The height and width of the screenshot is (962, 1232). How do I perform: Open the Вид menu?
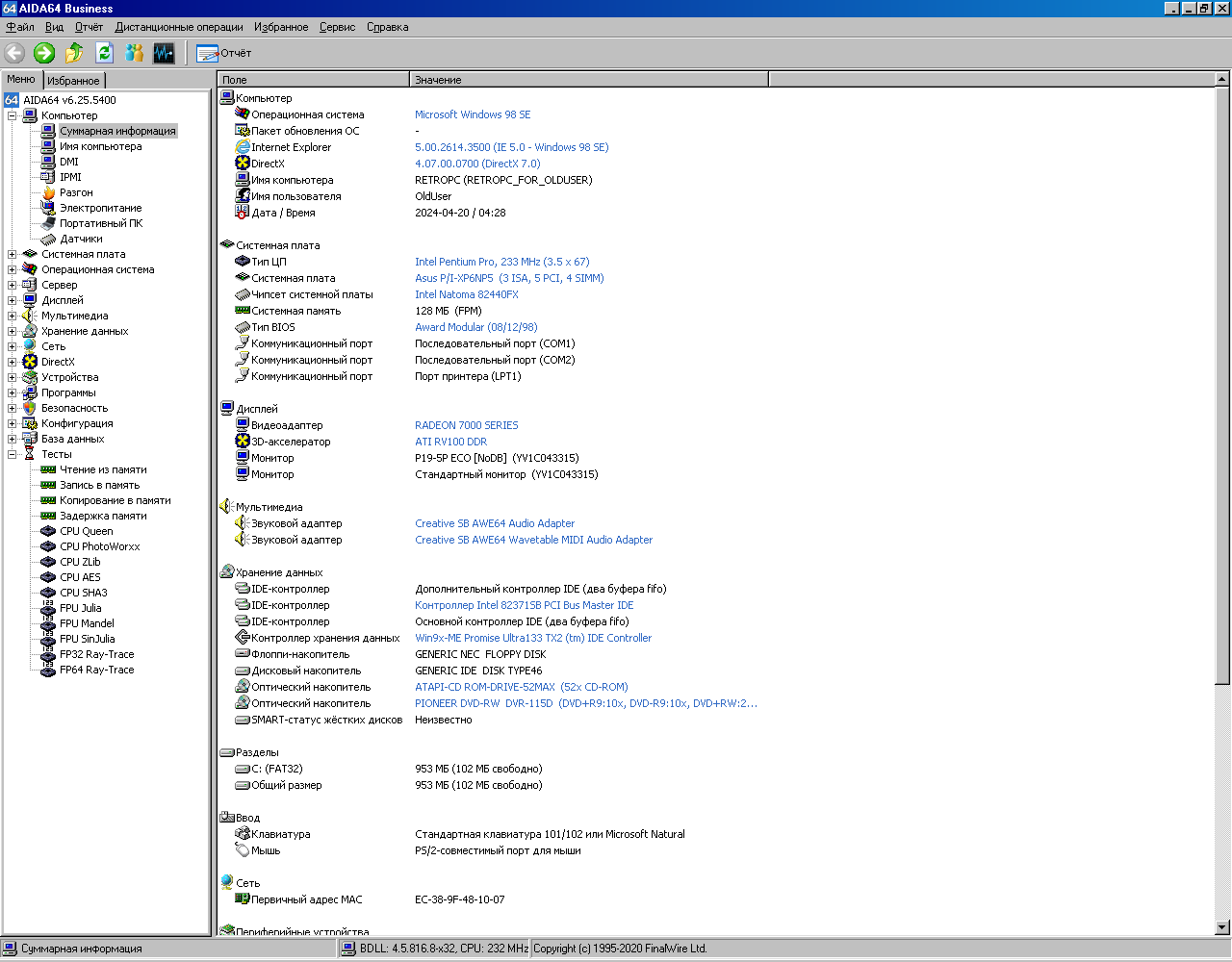pos(54,27)
